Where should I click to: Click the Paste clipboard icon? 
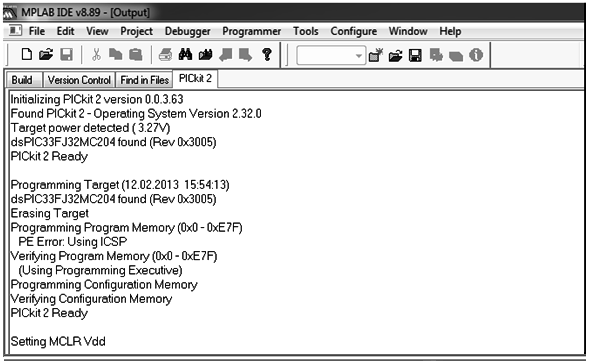[136, 55]
